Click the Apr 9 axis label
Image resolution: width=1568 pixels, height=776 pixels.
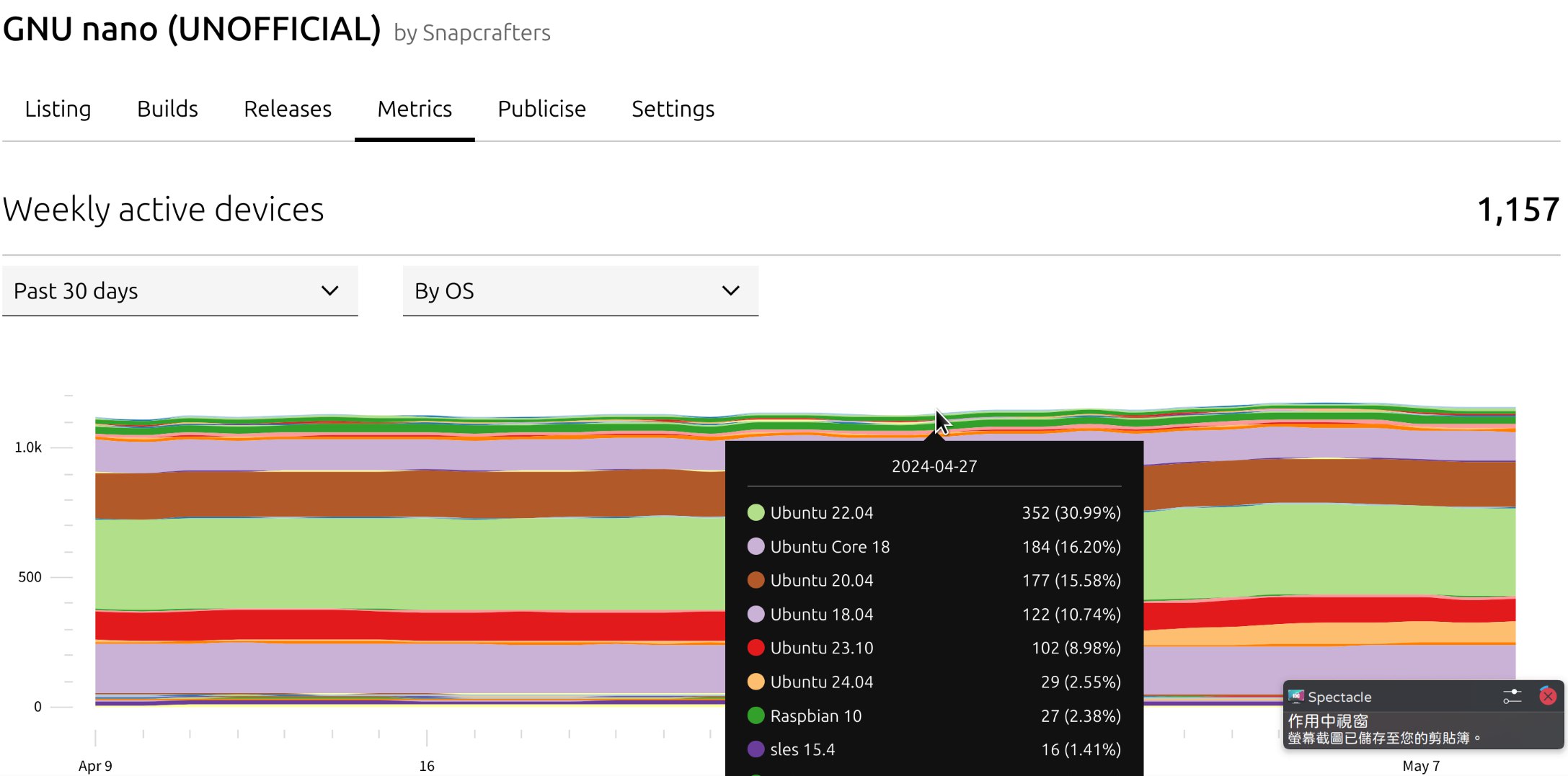[95, 766]
